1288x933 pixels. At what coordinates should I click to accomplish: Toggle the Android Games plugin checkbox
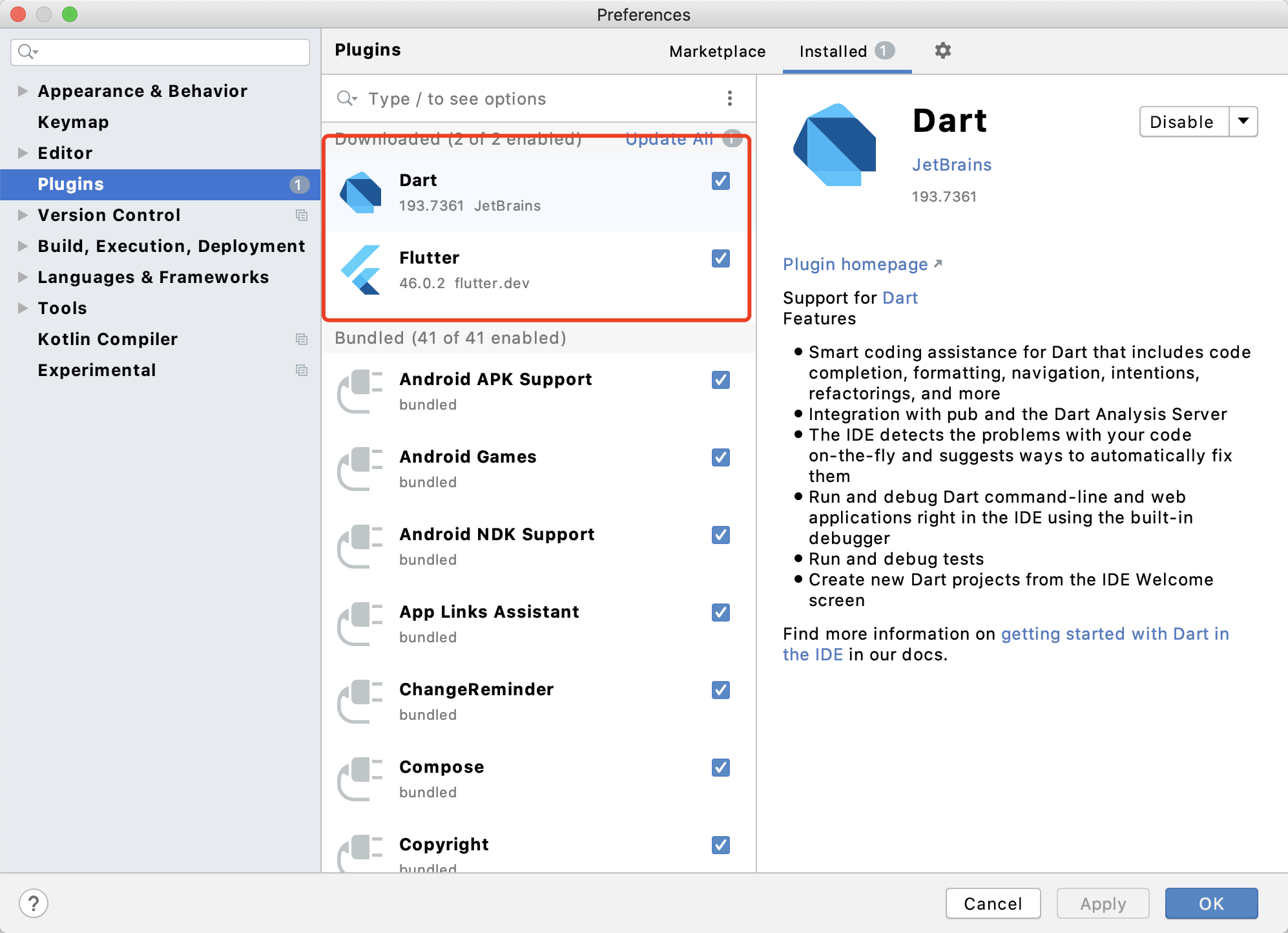[720, 457]
